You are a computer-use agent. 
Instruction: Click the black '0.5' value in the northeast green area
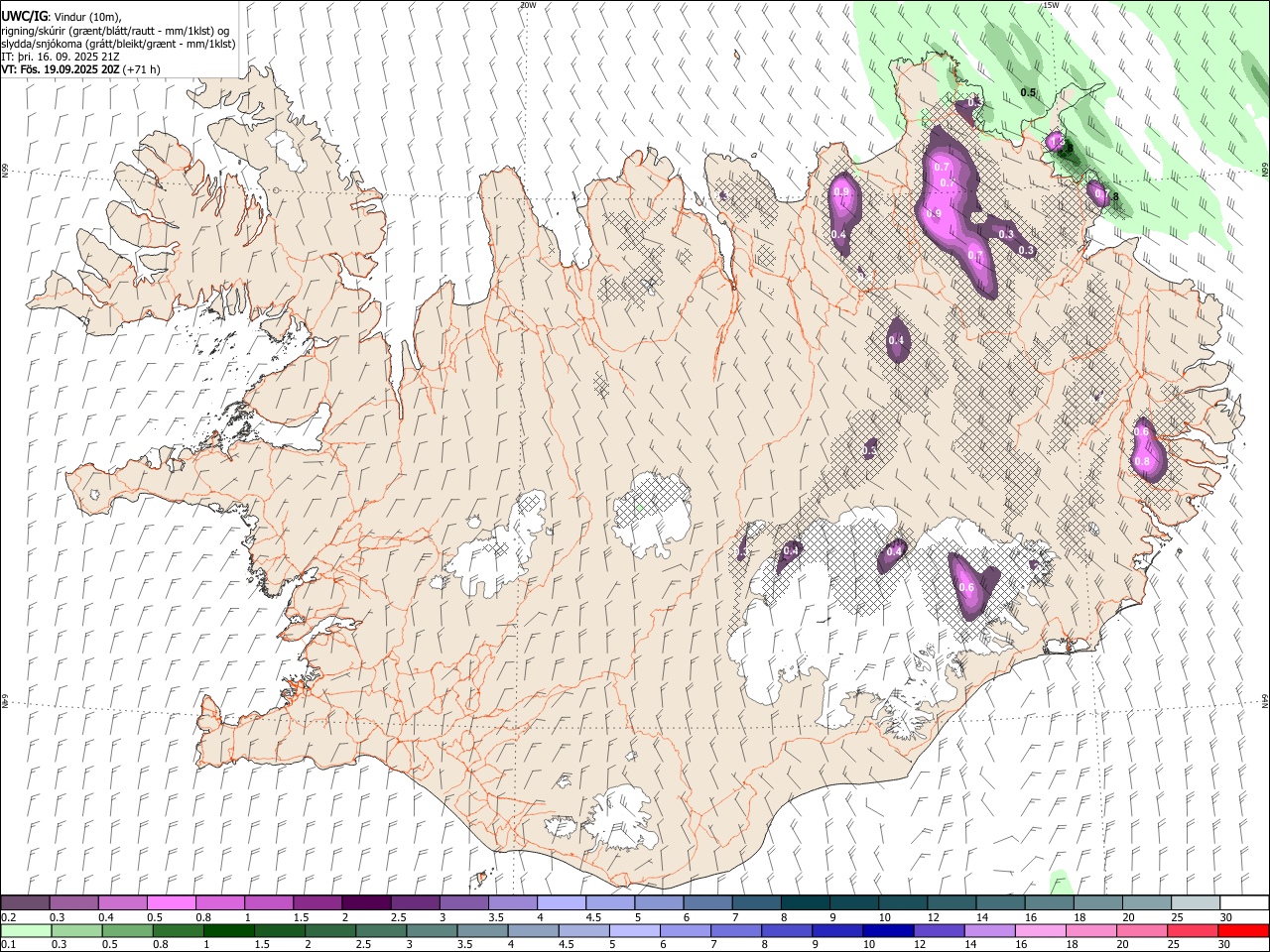pyautogui.click(x=1028, y=93)
